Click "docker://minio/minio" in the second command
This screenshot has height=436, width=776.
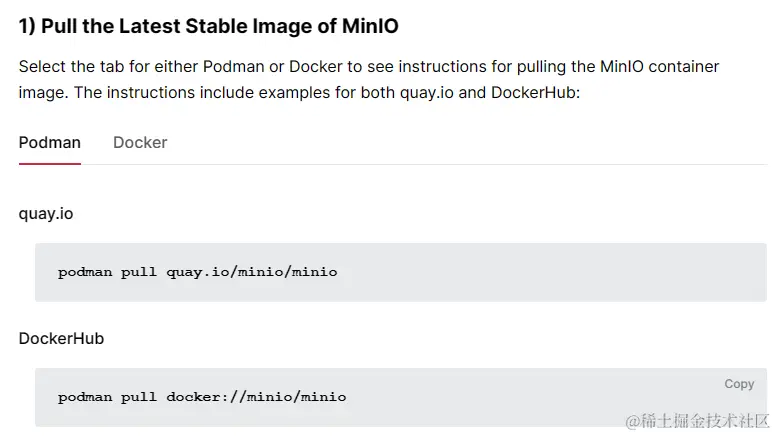click(256, 397)
